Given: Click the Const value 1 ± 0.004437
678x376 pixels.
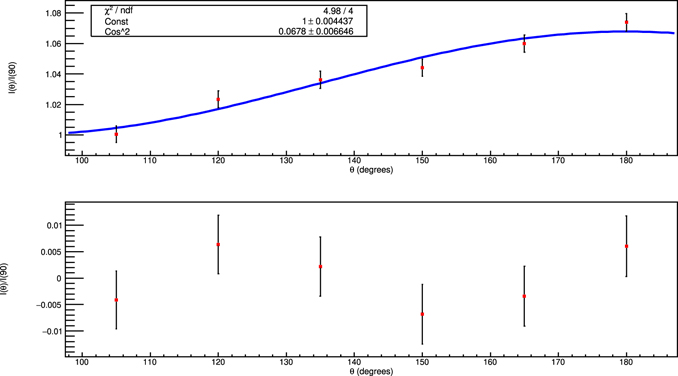Looking at the screenshot, I should tap(328, 22).
